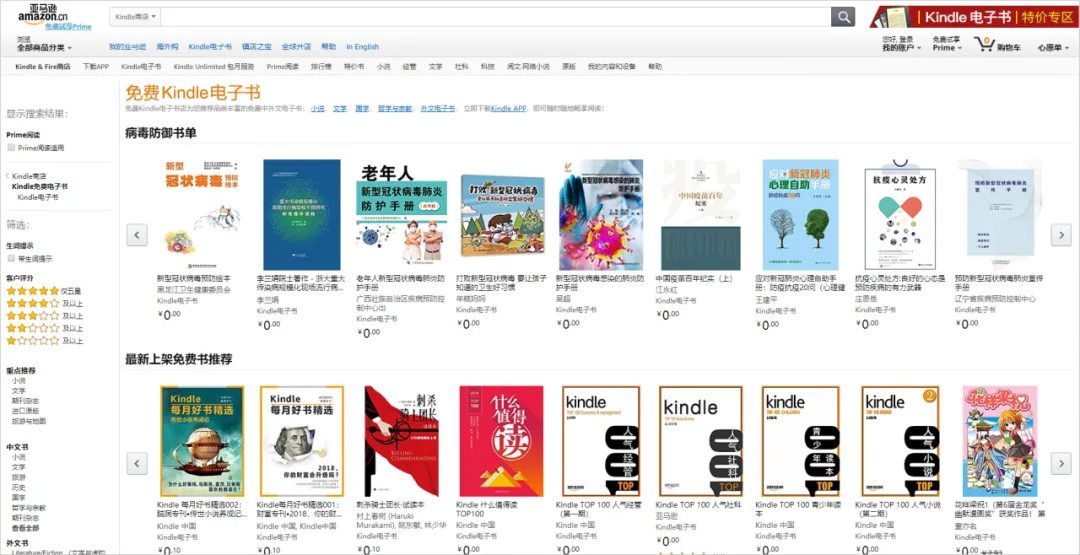Open the Kindle商店 search category dropdown

[135, 16]
